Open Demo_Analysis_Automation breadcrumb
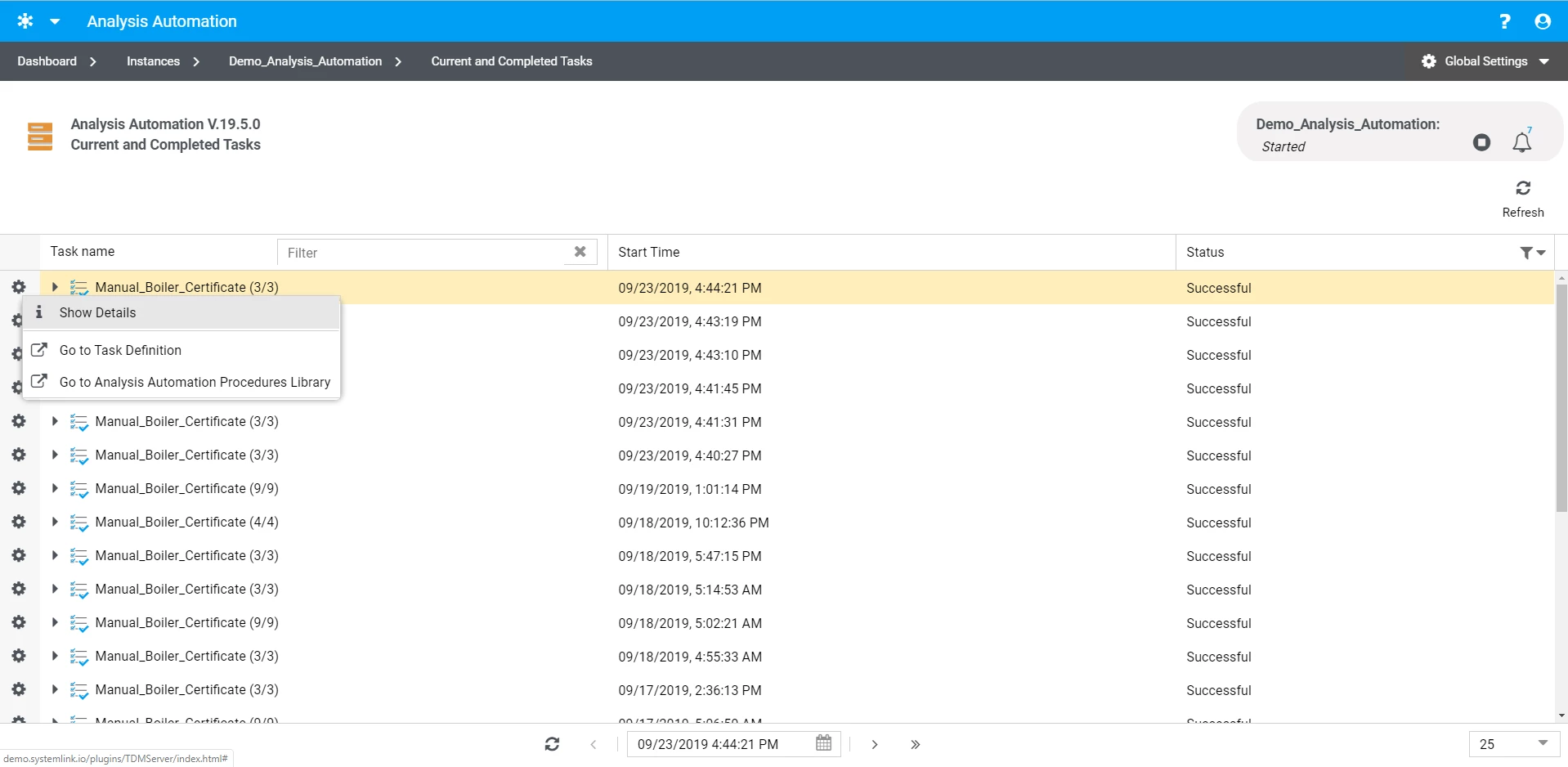 [305, 61]
